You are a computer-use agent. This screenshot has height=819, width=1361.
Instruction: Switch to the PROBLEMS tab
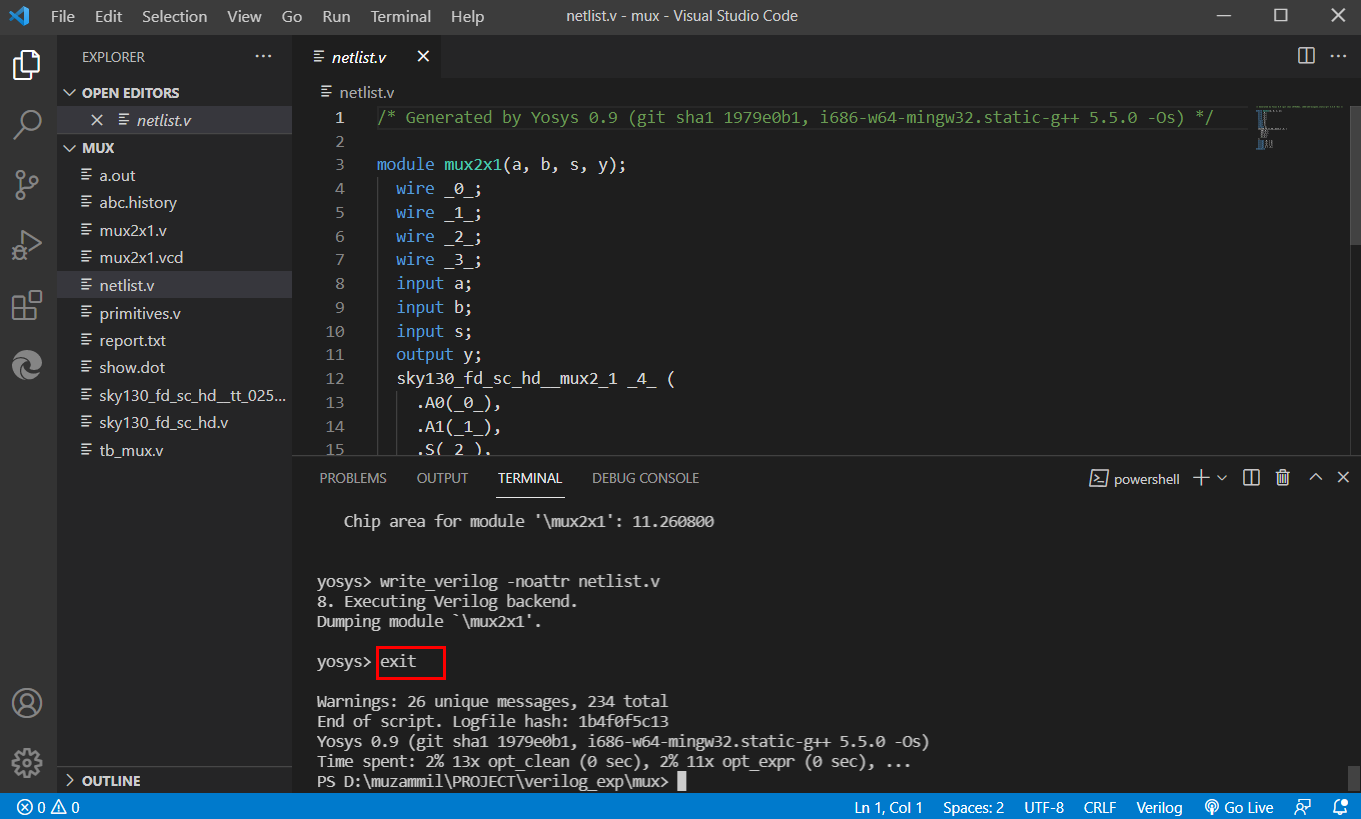[353, 478]
